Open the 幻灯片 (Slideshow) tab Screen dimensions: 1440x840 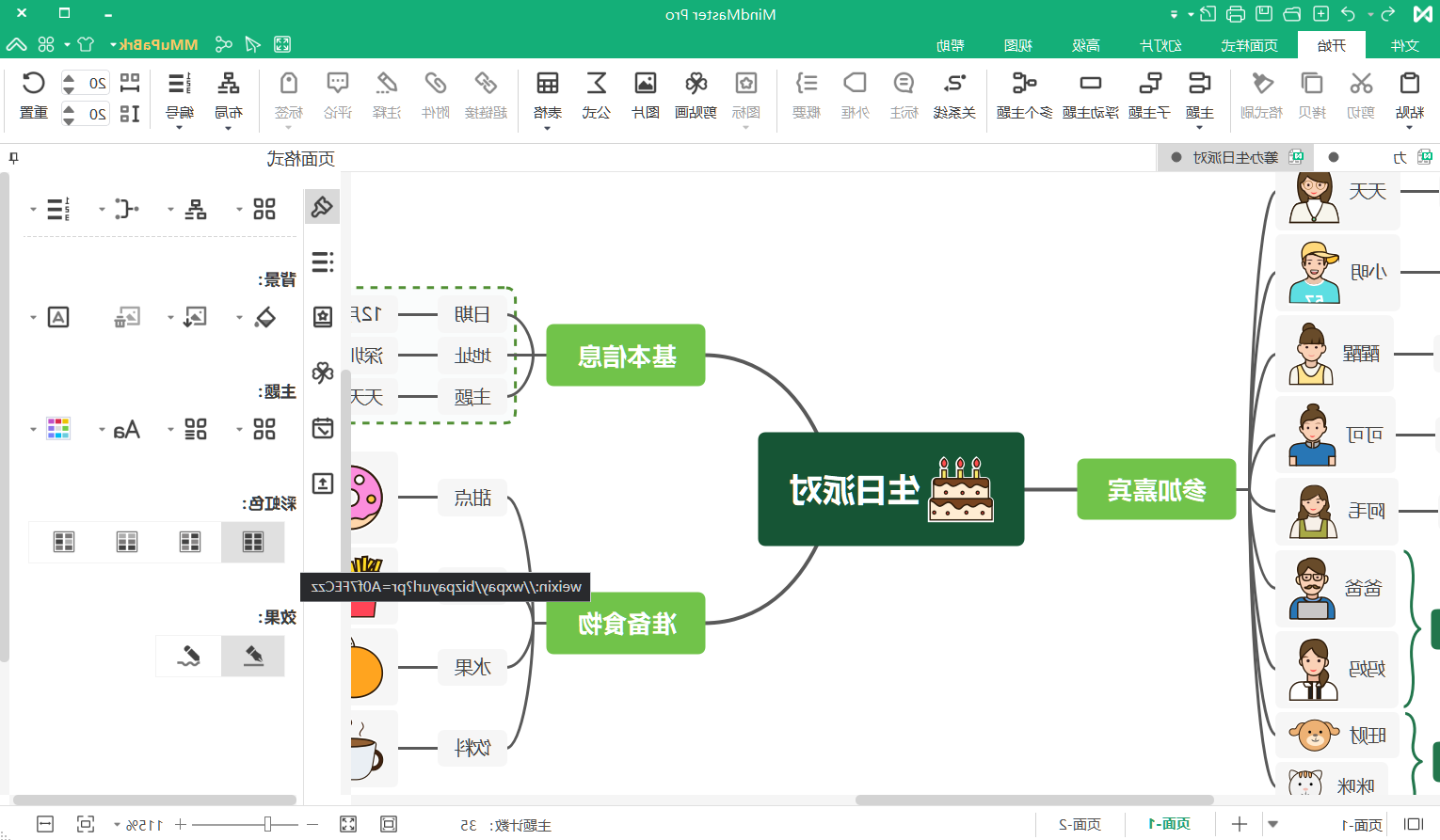[1160, 45]
